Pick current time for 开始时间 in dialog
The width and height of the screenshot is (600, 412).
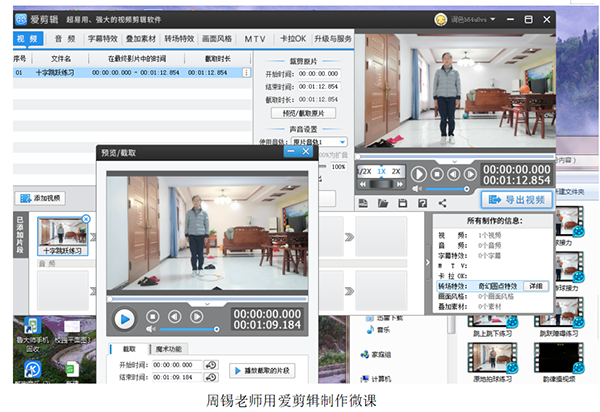[x=211, y=365]
